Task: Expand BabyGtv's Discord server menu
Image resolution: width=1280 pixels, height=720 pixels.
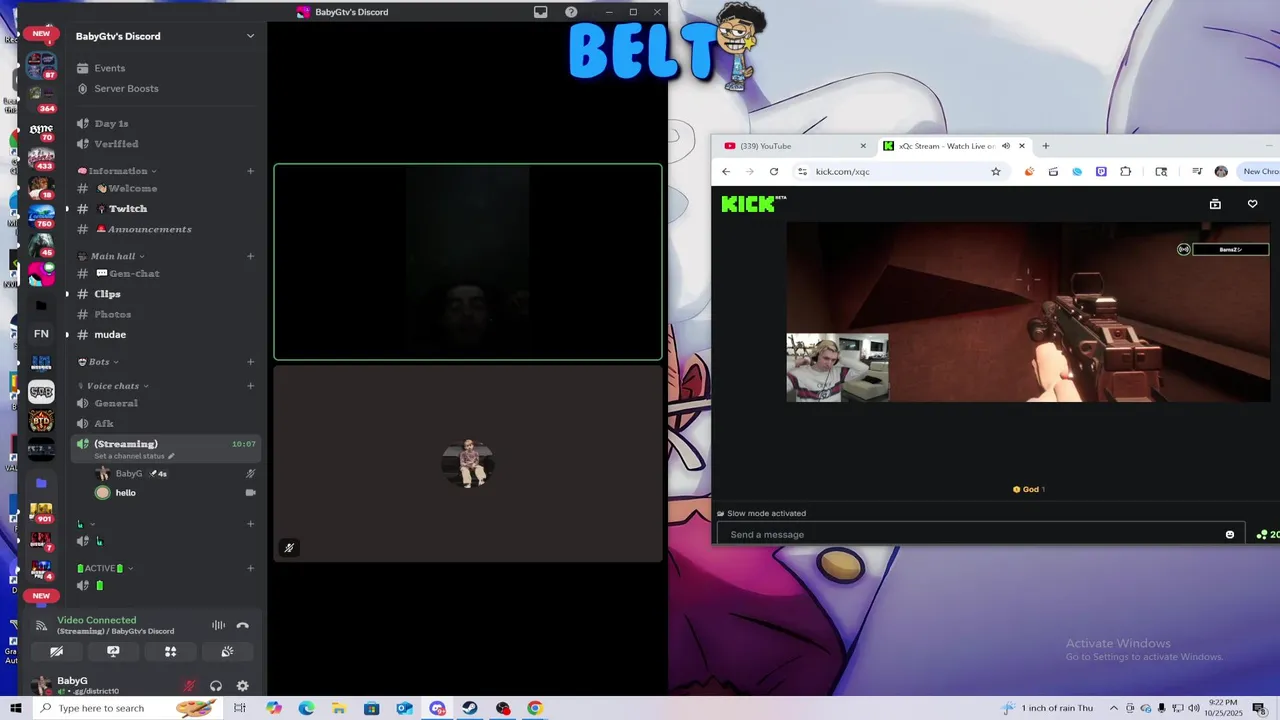Action: [x=250, y=36]
